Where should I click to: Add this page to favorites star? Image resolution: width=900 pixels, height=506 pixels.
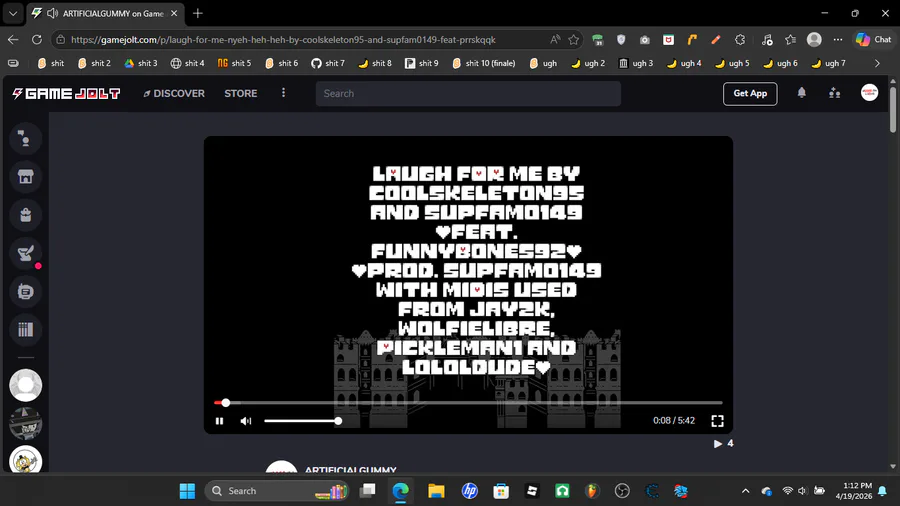(x=573, y=40)
